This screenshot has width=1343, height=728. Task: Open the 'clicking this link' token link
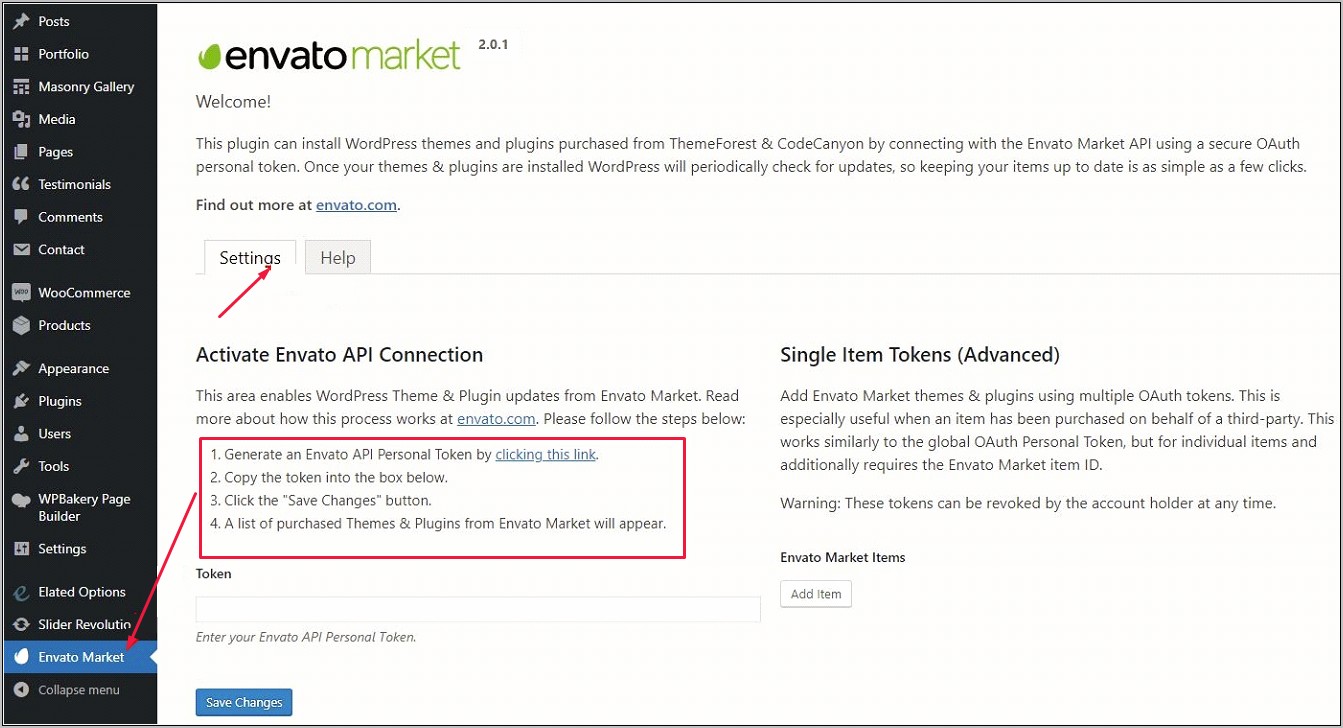pyautogui.click(x=546, y=454)
